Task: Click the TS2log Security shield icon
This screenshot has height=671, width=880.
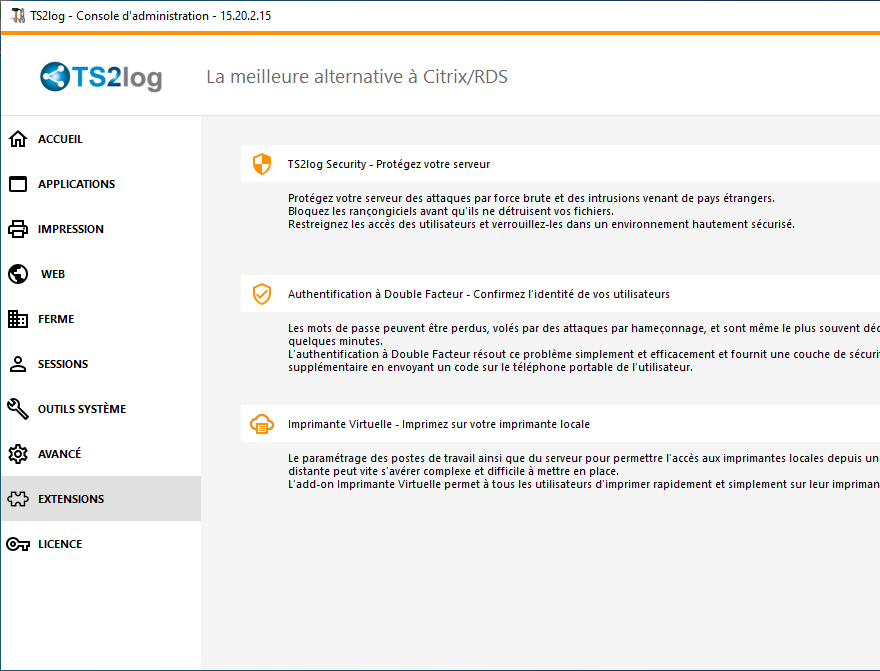Action: tap(262, 164)
